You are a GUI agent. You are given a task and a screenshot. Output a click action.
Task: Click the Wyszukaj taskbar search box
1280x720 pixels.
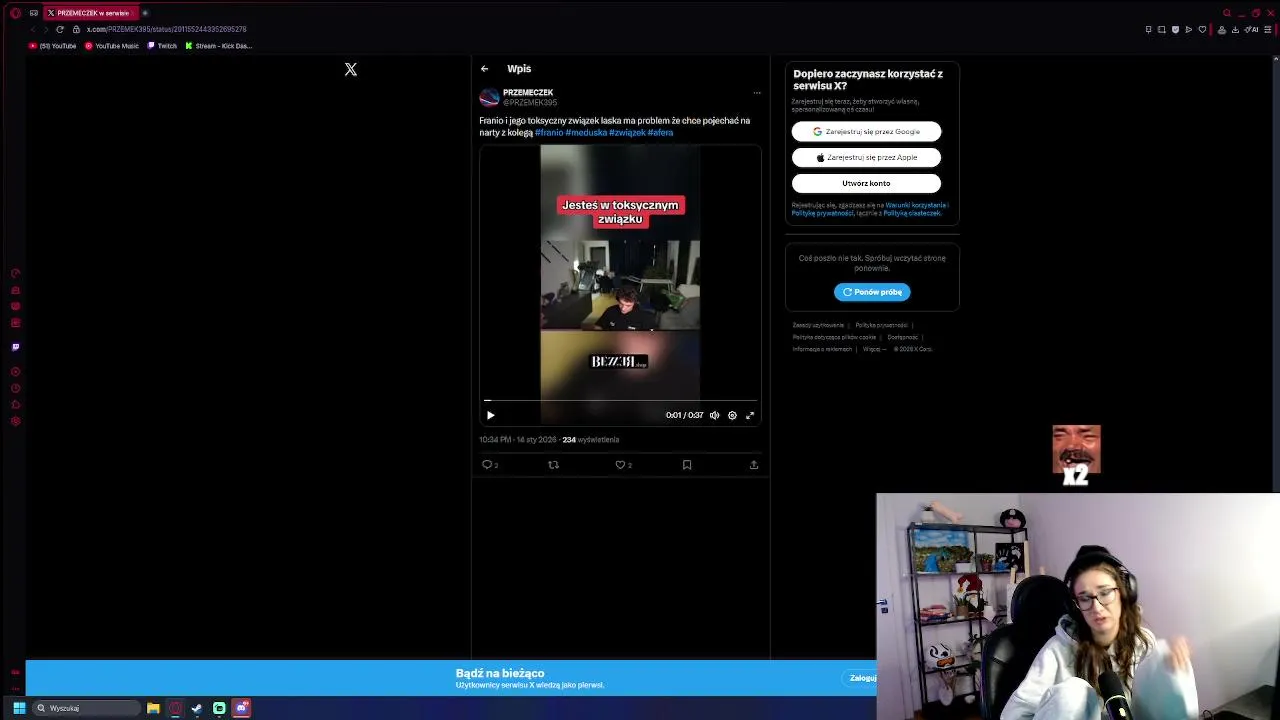point(85,708)
